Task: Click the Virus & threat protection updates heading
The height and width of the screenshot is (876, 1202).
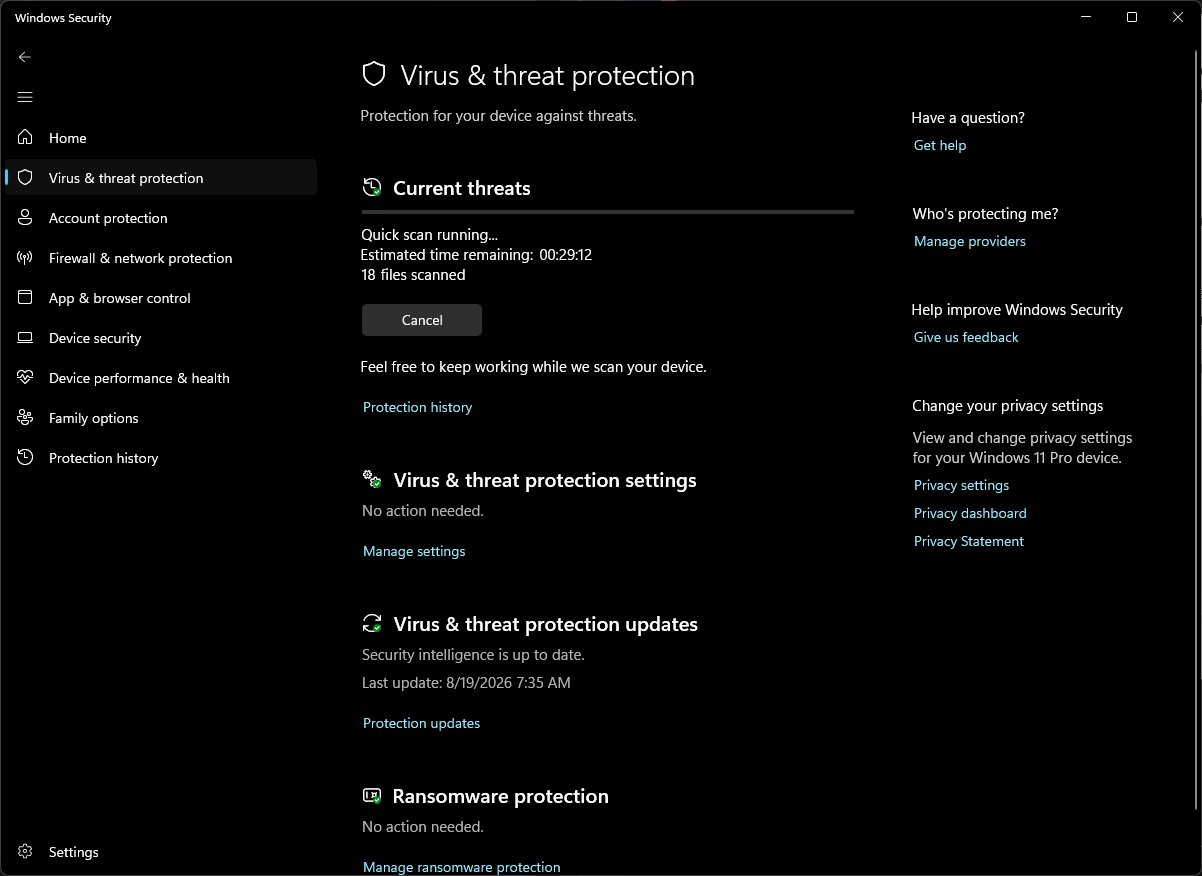Action: click(546, 624)
